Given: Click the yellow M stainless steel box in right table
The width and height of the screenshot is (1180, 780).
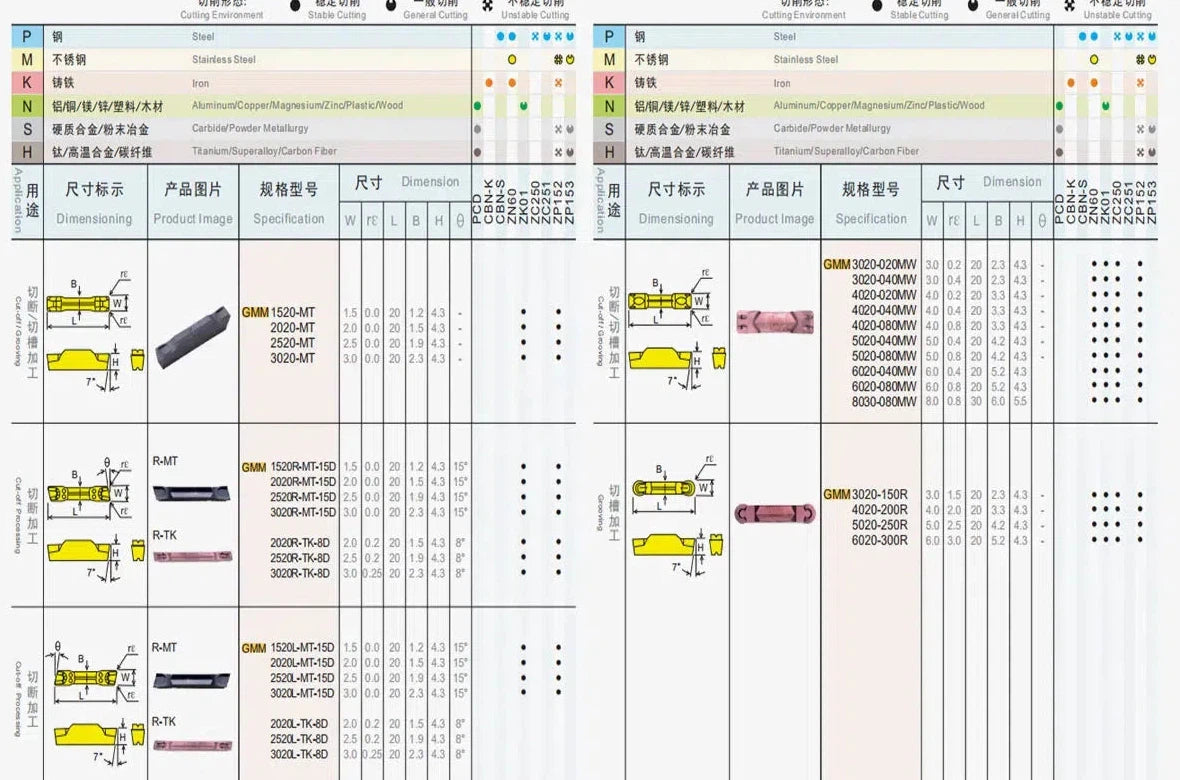Looking at the screenshot, I should pos(609,60).
